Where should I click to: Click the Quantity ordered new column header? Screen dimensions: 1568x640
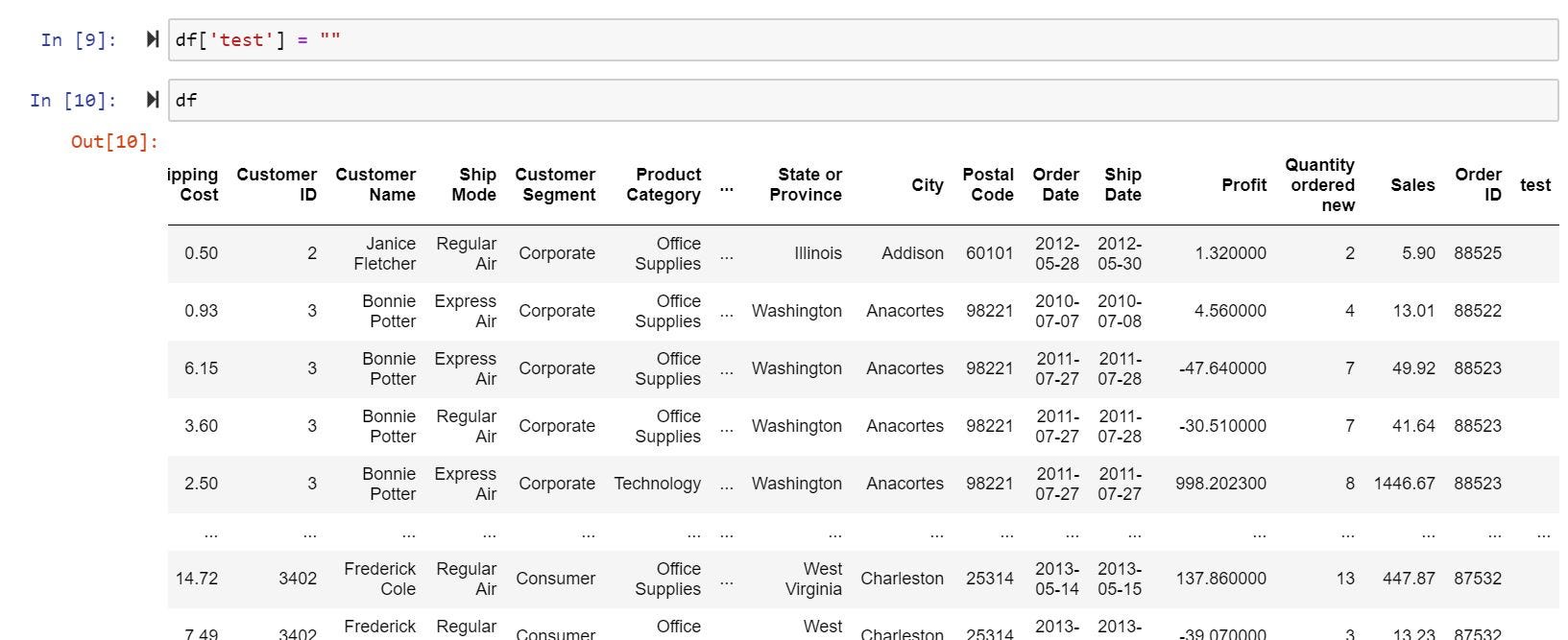click(x=1320, y=185)
